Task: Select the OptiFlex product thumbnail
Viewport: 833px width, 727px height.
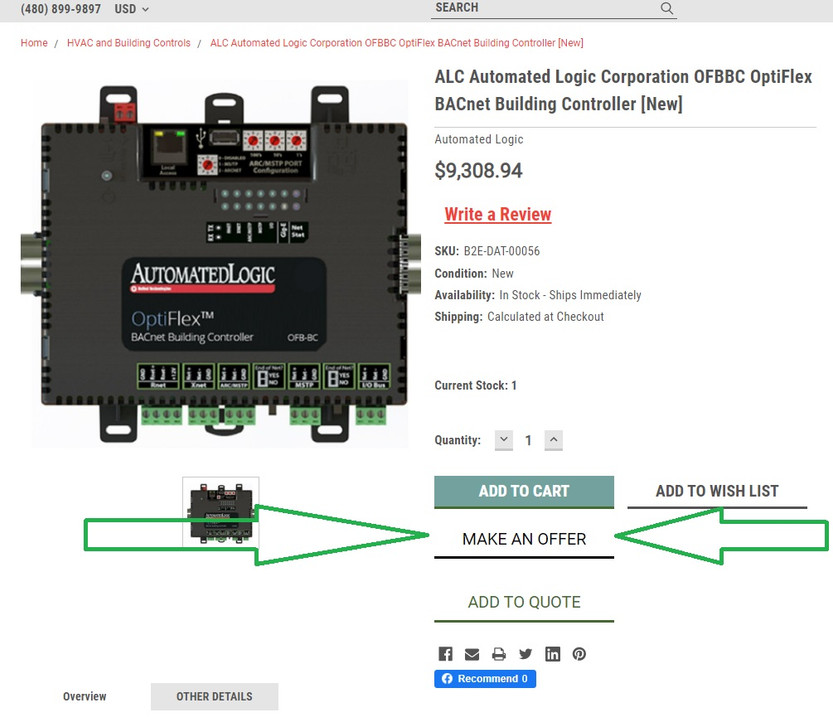Action: (221, 511)
